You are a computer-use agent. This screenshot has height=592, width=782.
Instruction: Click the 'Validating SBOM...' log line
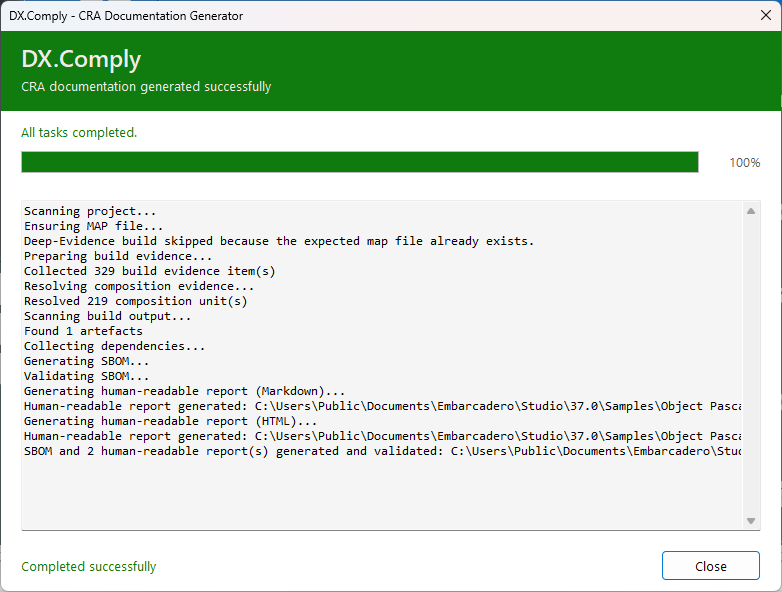(86, 376)
